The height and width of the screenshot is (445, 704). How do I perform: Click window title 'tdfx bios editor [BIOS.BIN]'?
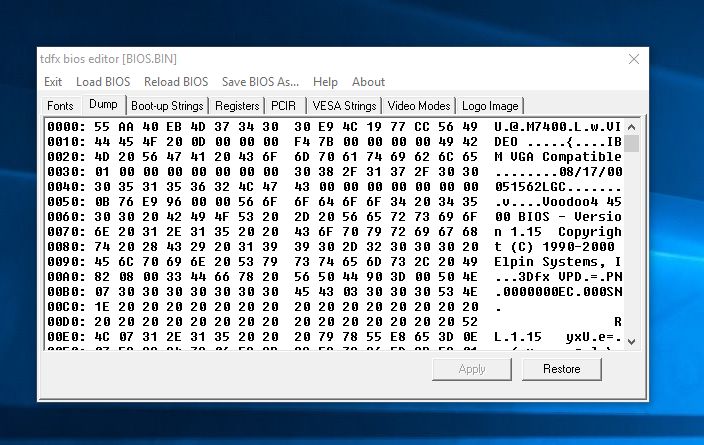[108, 59]
